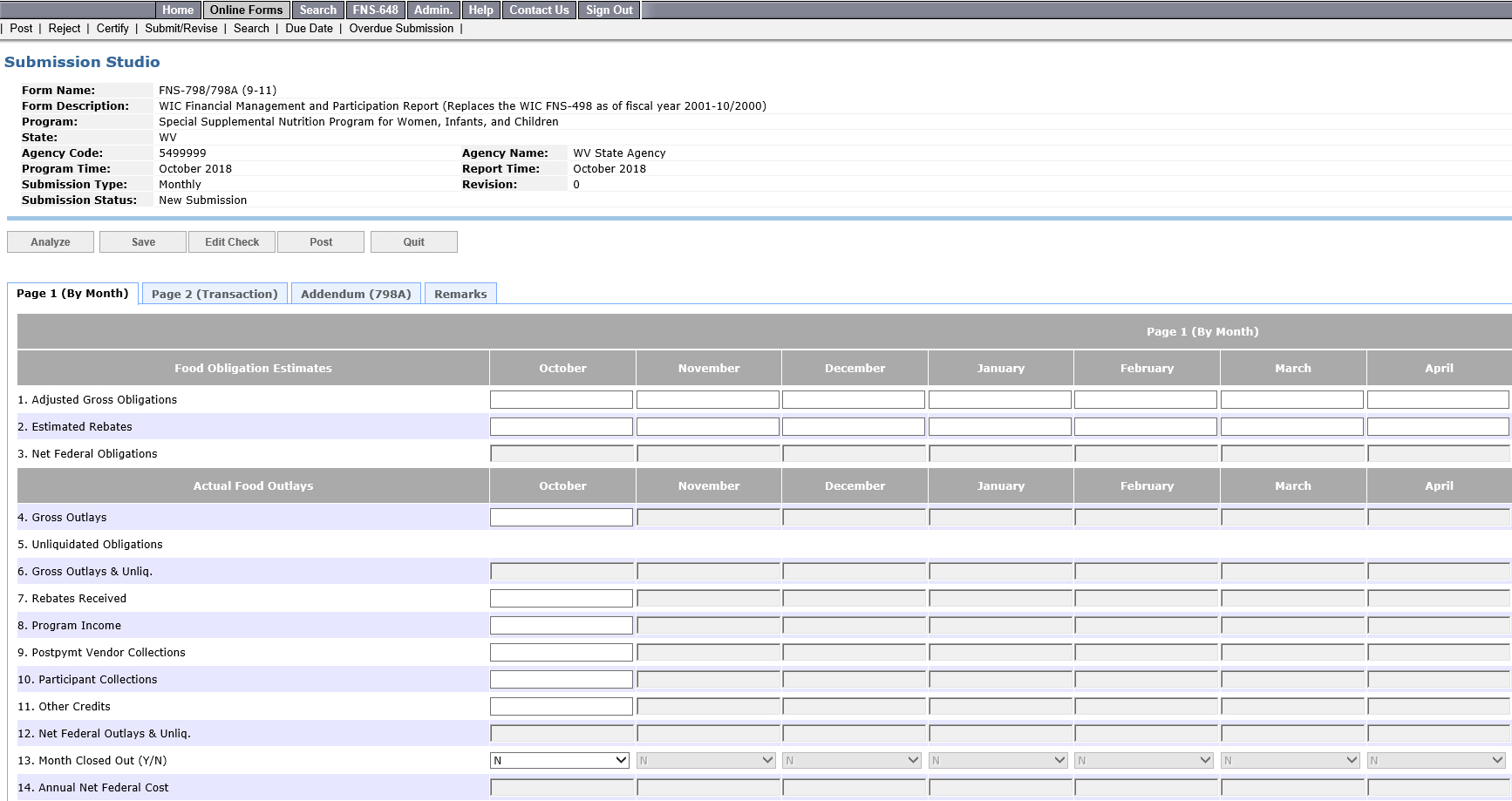This screenshot has width=1512, height=801.
Task: Save the current submission
Action: pos(143,242)
